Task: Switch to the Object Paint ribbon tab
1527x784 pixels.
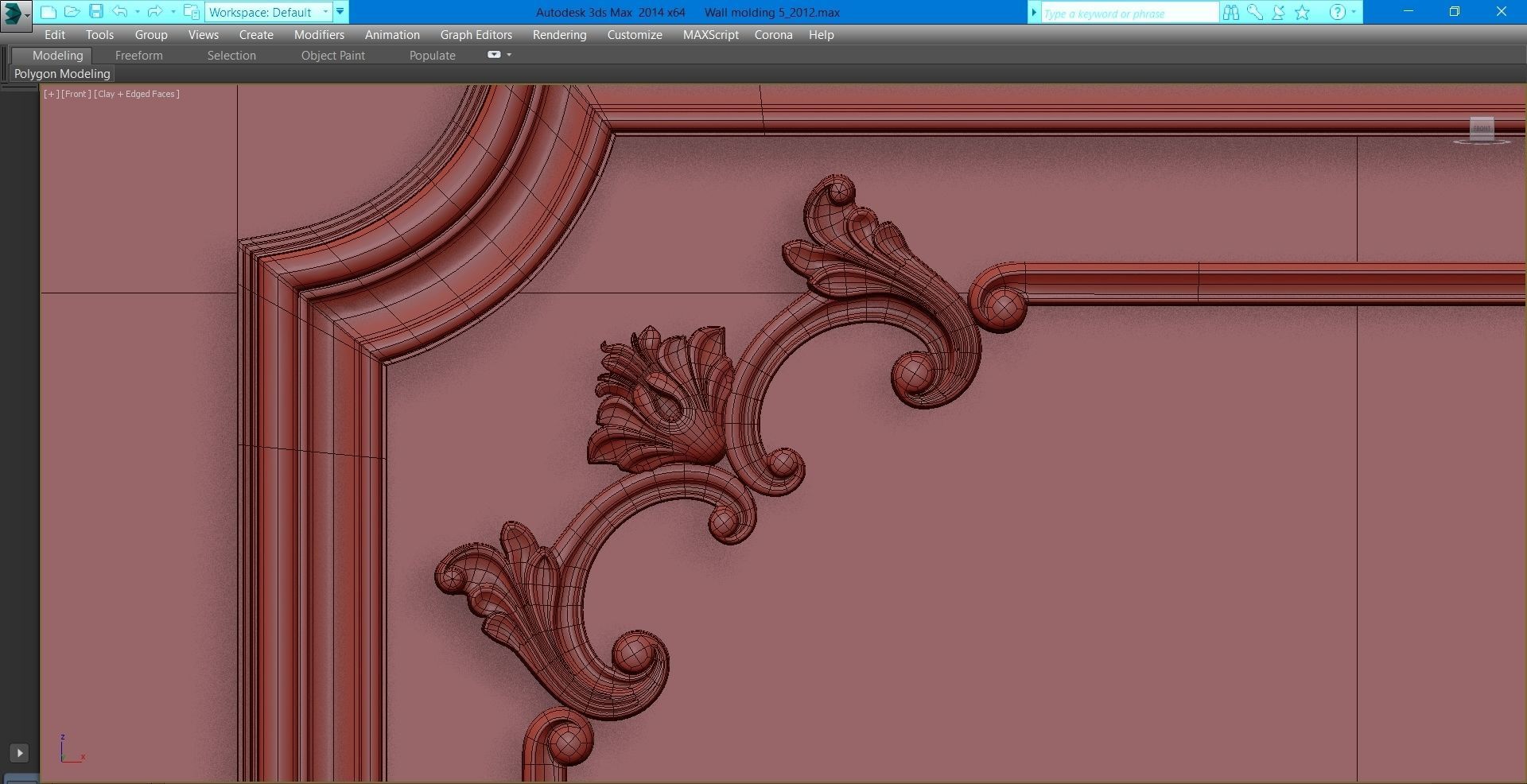Action: [333, 56]
